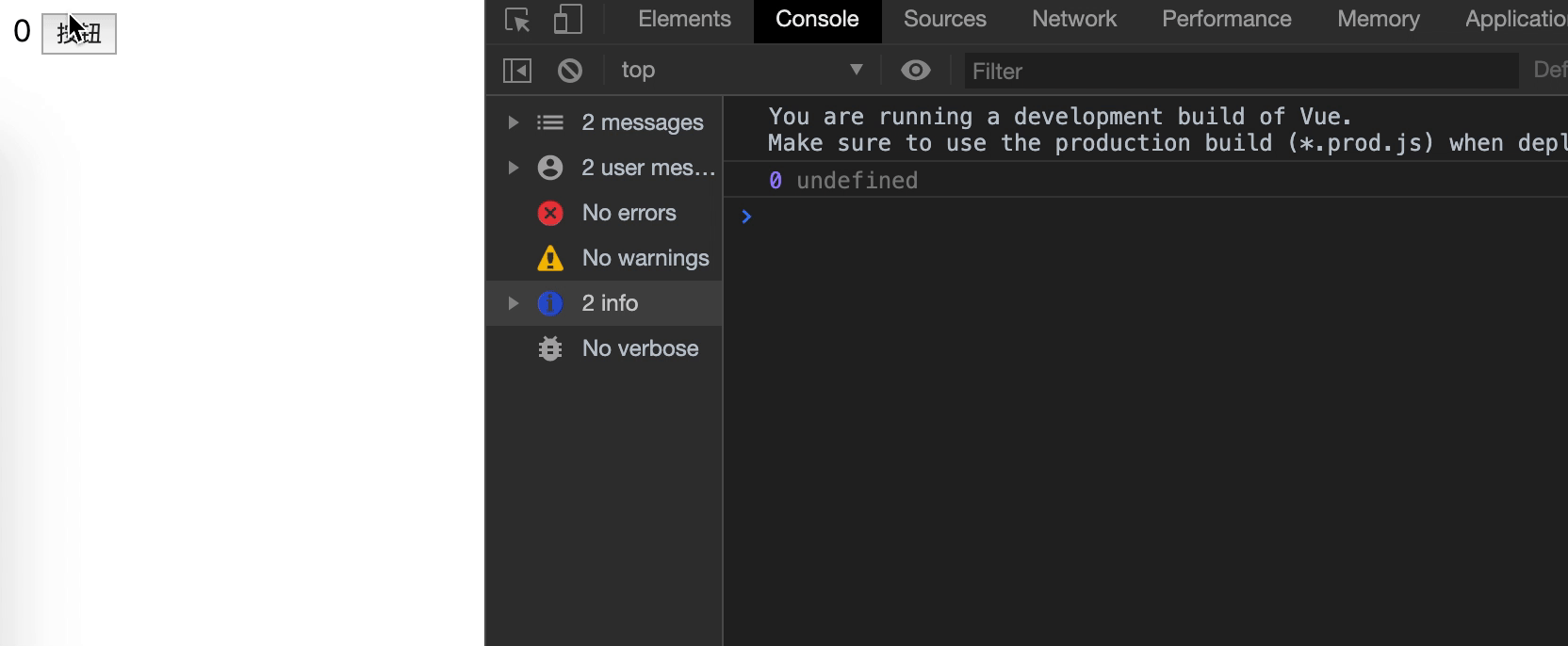The image size is (1568, 646).
Task: Open the Sources tab
Action: click(x=944, y=20)
